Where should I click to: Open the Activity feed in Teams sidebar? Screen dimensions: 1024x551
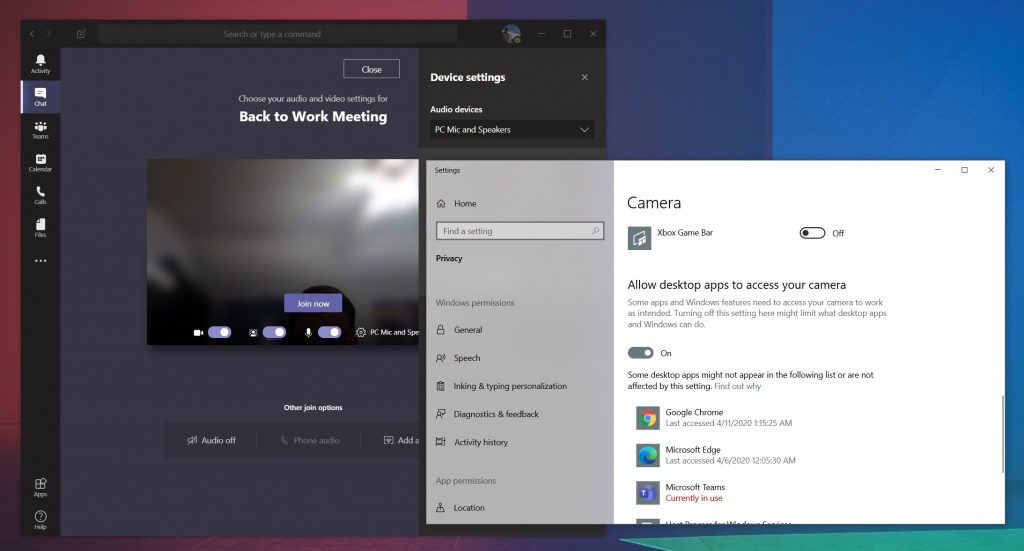pos(40,64)
